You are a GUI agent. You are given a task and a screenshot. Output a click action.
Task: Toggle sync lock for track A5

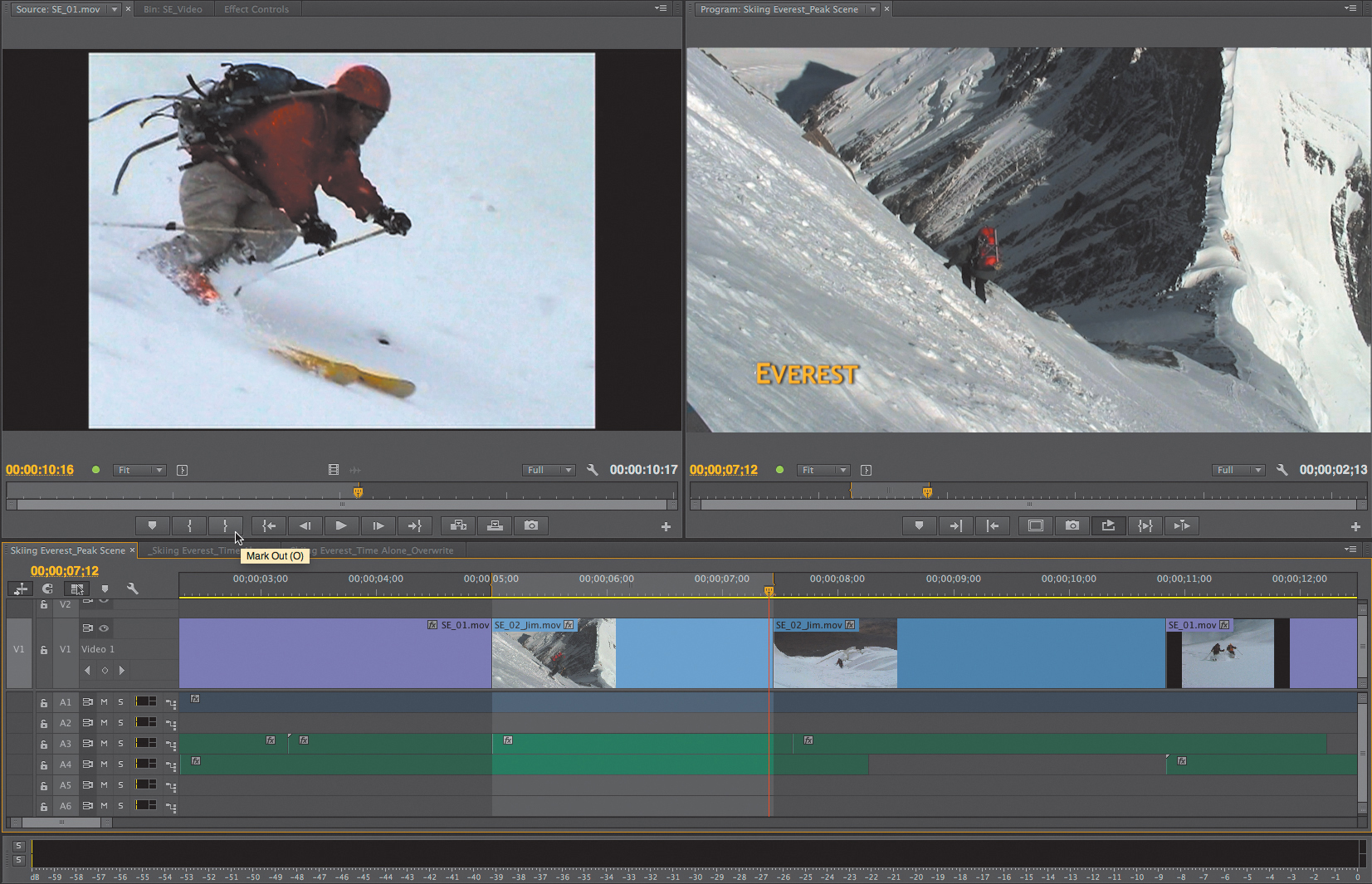87,785
